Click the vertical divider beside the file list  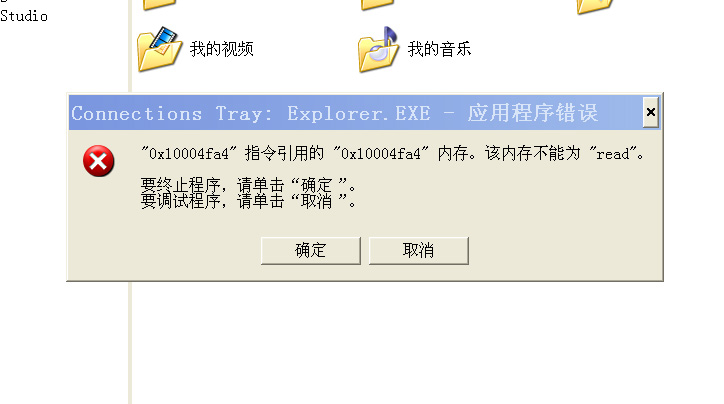click(130, 342)
